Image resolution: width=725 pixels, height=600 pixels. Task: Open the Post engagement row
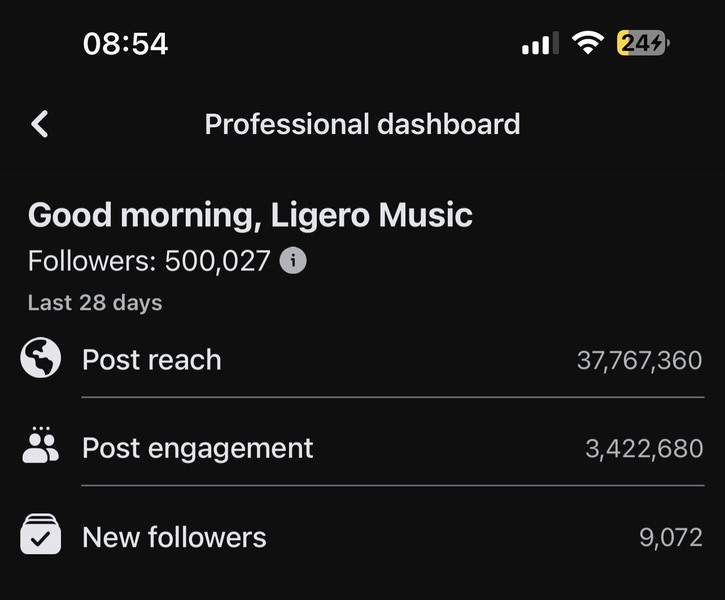pos(362,447)
